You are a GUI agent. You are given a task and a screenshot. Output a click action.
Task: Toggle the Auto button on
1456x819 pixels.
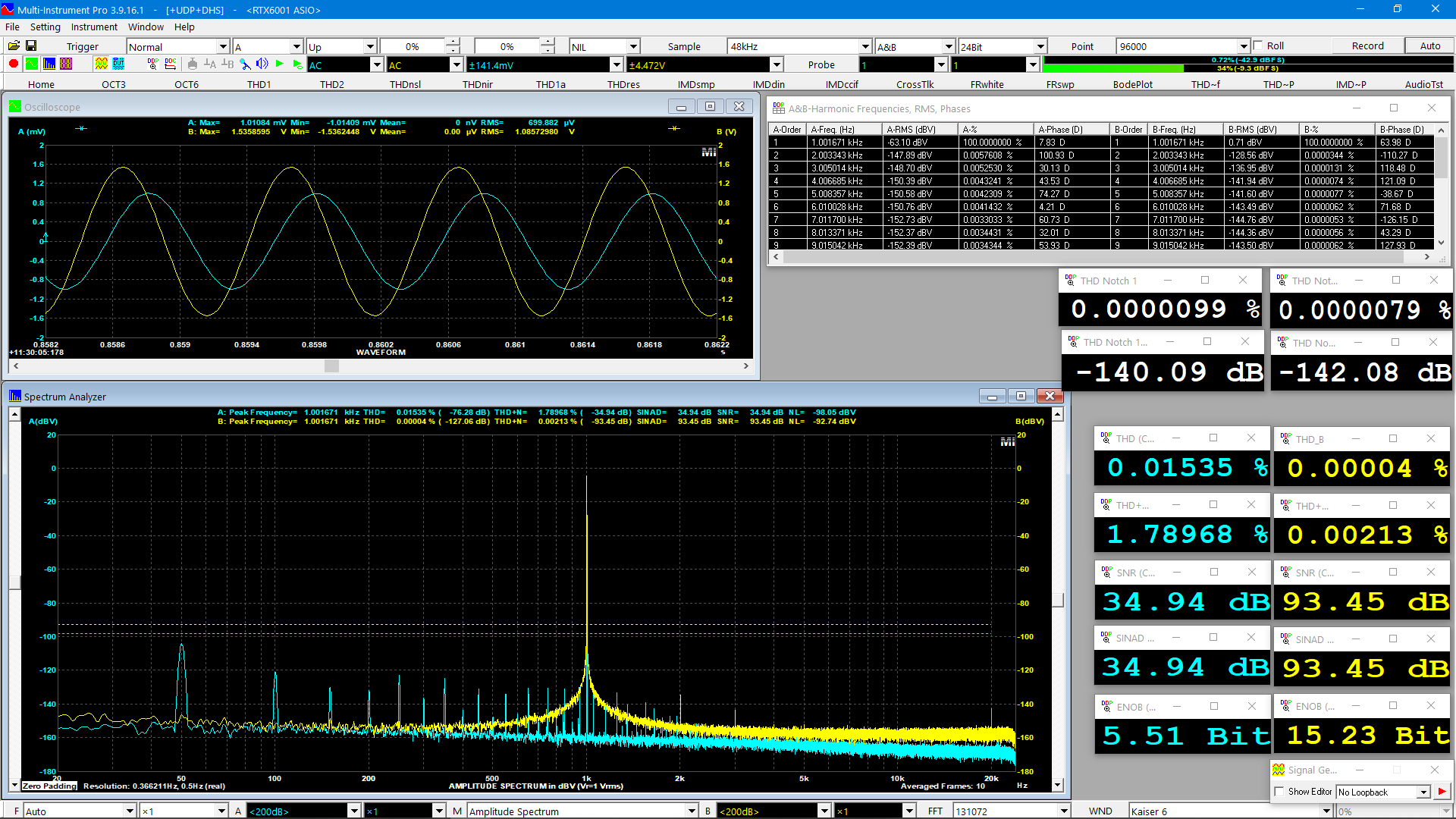coord(1429,45)
